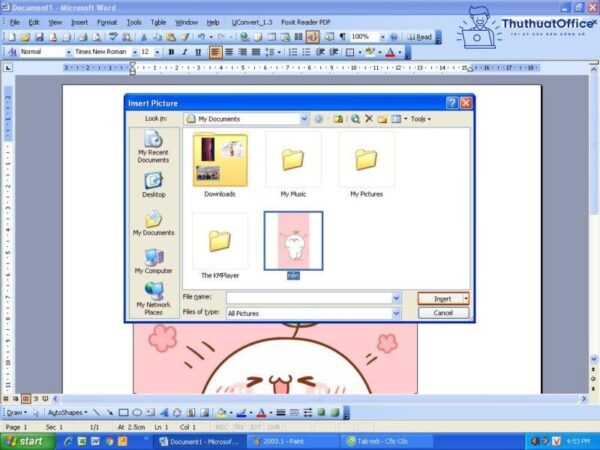Open the AutoShapes menu
Screen dimensions: 600x450
click(x=67, y=412)
